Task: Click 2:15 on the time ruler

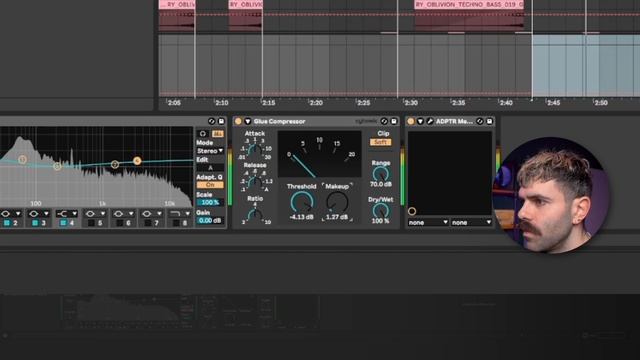Action: [x=269, y=103]
